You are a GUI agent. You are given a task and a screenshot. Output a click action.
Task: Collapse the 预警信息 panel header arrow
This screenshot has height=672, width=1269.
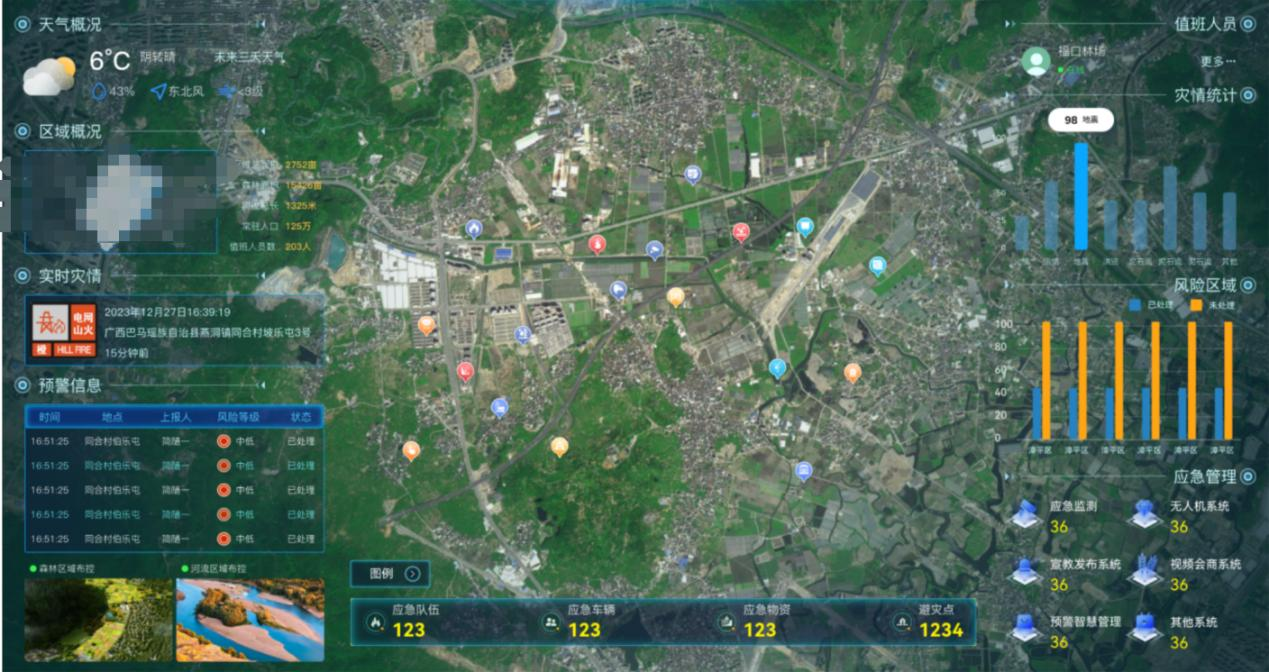pyautogui.click(x=261, y=384)
